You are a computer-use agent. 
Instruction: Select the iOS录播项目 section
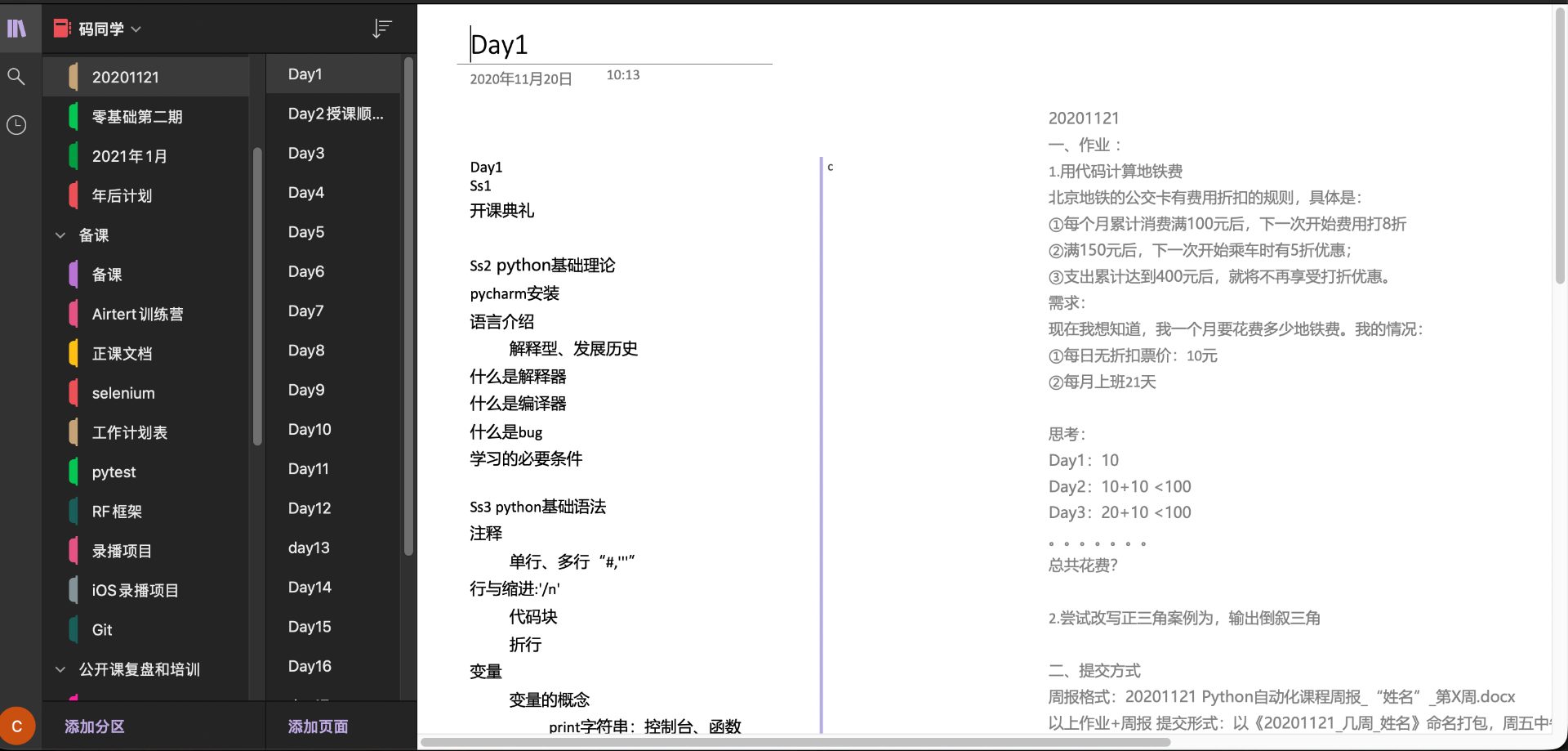click(146, 590)
